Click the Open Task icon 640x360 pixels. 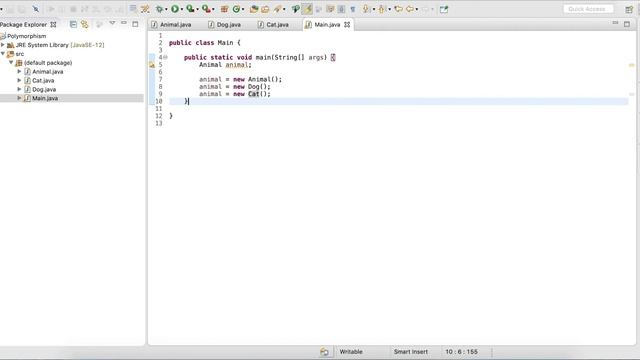point(265,9)
